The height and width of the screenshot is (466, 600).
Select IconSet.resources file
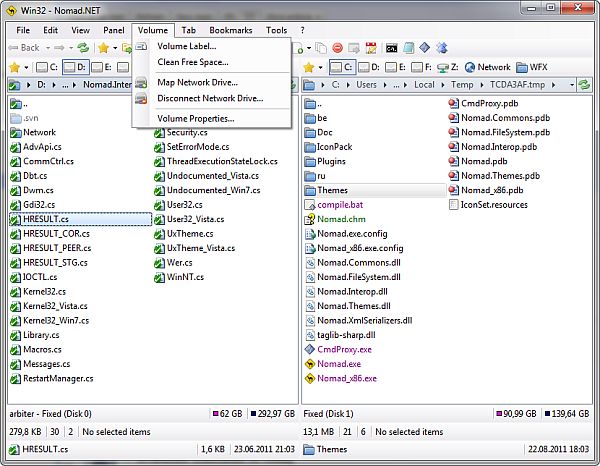pyautogui.click(x=488, y=205)
